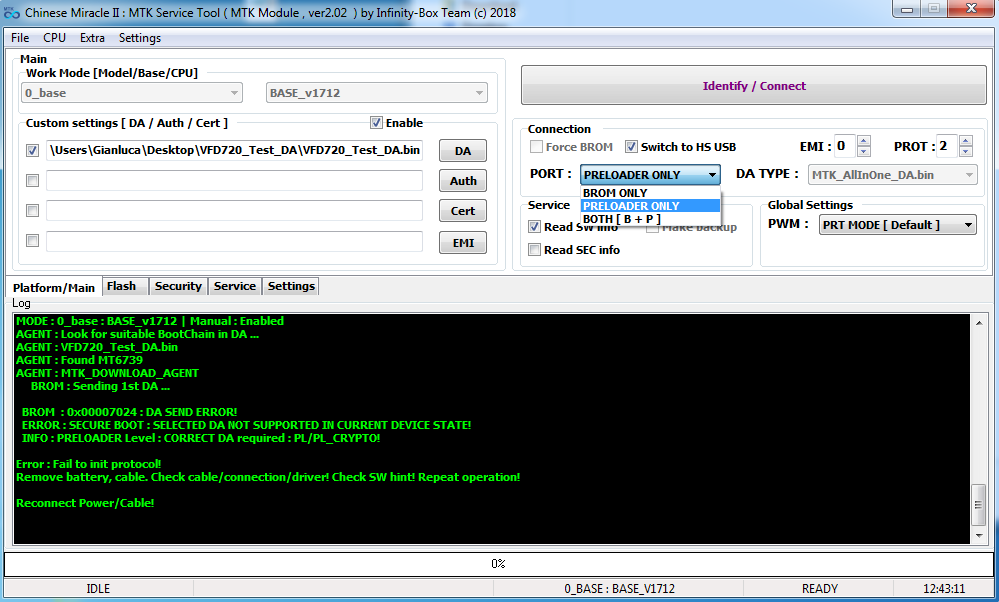Image resolution: width=999 pixels, height=602 pixels.
Task: Click the PROT number field
Action: tap(948, 147)
